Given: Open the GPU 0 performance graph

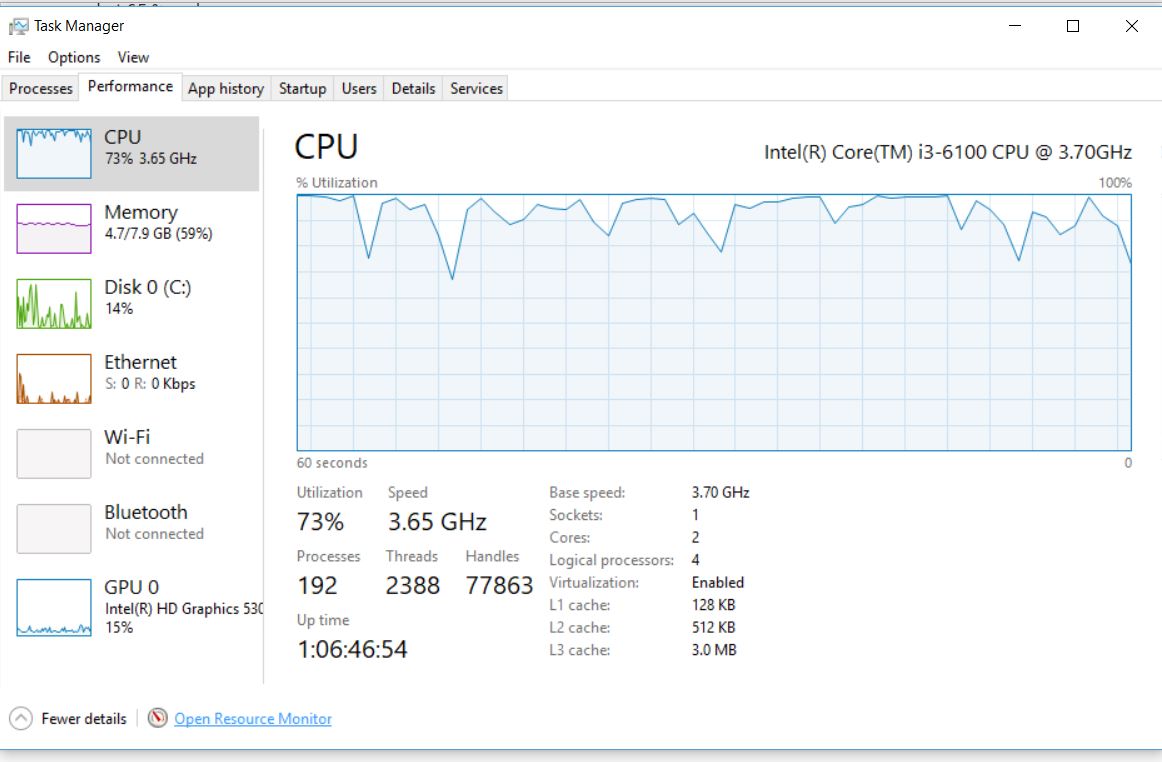Looking at the screenshot, I should 53,608.
